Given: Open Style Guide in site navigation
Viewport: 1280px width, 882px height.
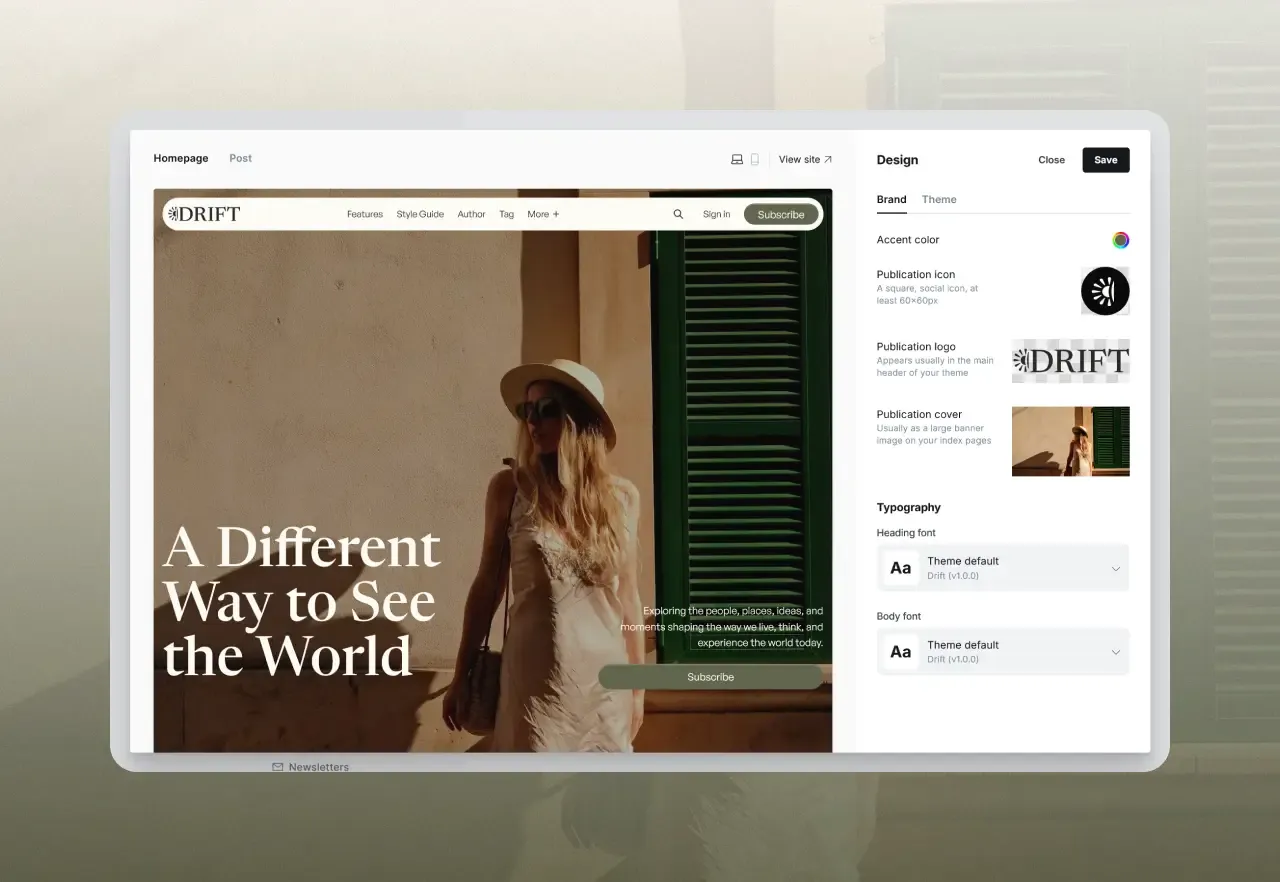Looking at the screenshot, I should [420, 214].
